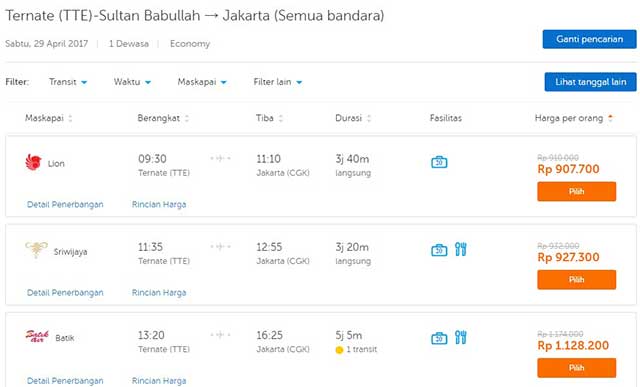This screenshot has width=640, height=387.
Task: Sort flights by Berangkat column
Action: click(x=163, y=118)
